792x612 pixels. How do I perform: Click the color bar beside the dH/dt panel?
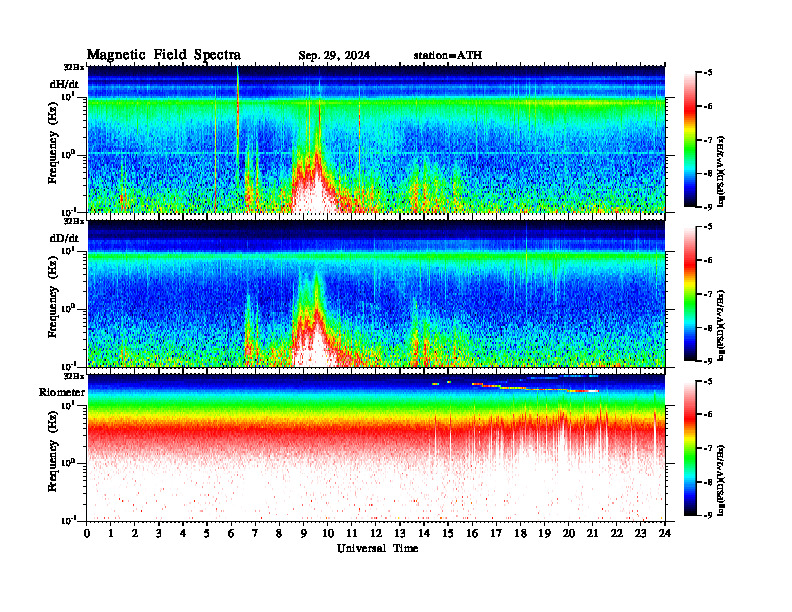(x=690, y=140)
